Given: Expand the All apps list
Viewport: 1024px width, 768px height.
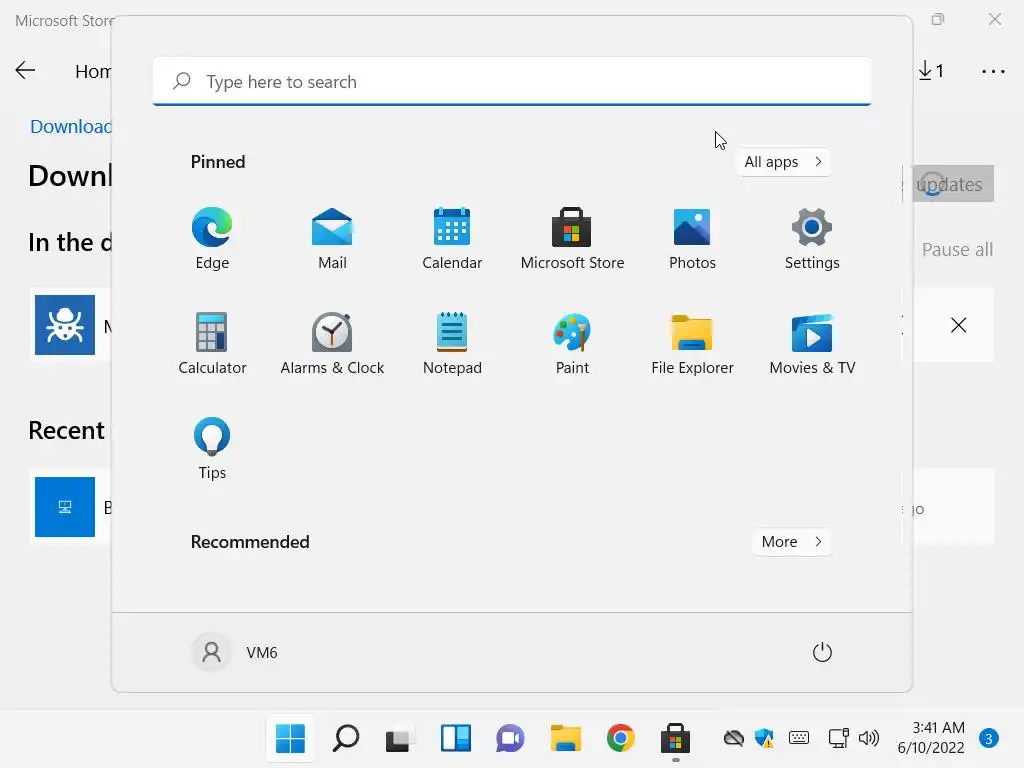Looking at the screenshot, I should point(783,162).
